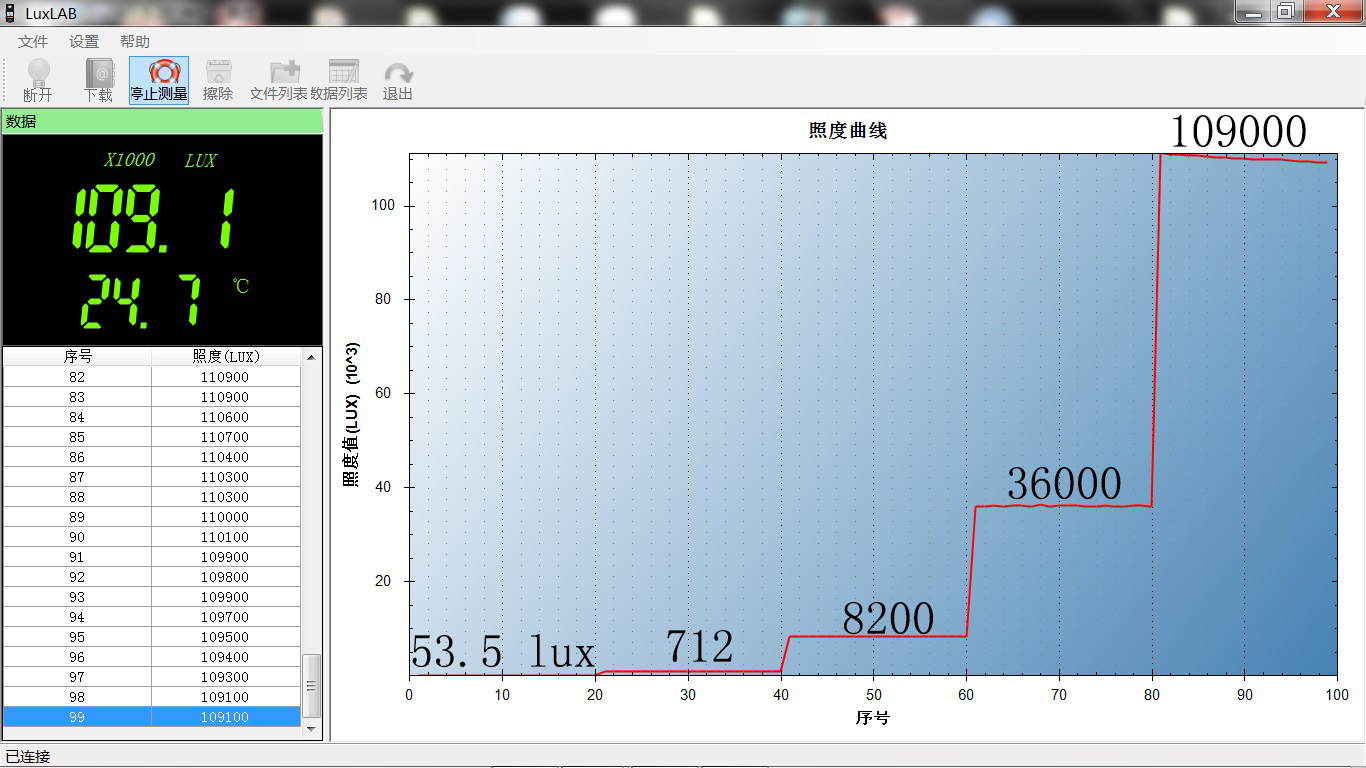Click the scrollbar beside the data list

tap(311, 686)
